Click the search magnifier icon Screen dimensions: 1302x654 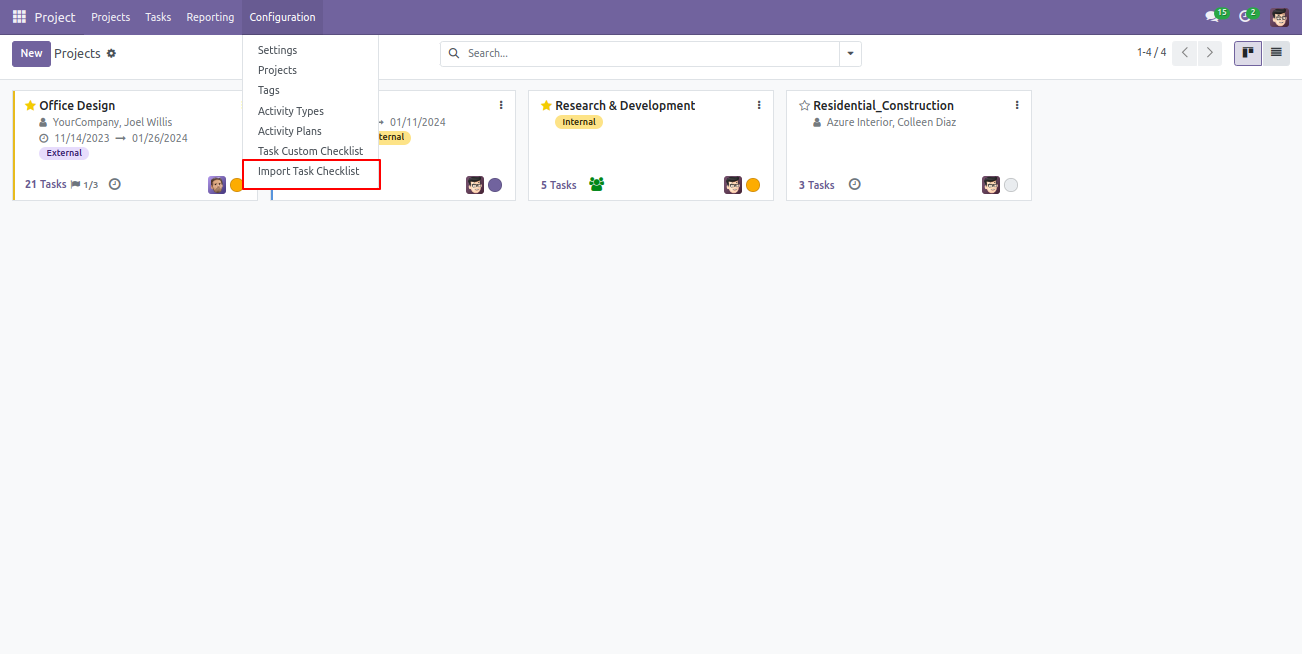455,53
